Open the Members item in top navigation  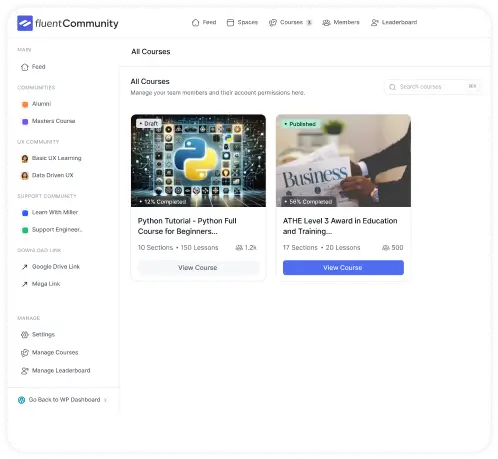(341, 22)
